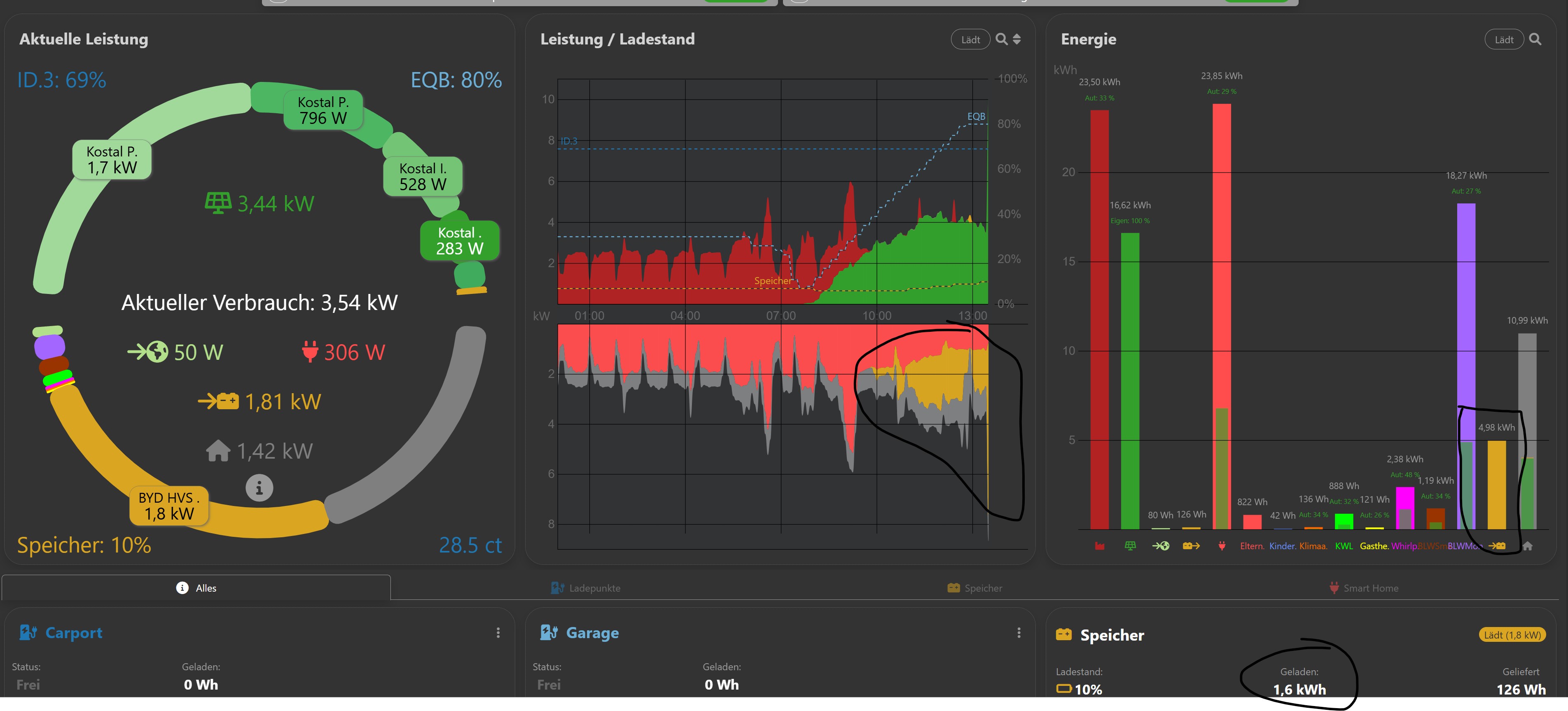Screen dimensions: 1568x711
Task: Click the magnifier icon in Energie panel
Action: pos(1535,40)
